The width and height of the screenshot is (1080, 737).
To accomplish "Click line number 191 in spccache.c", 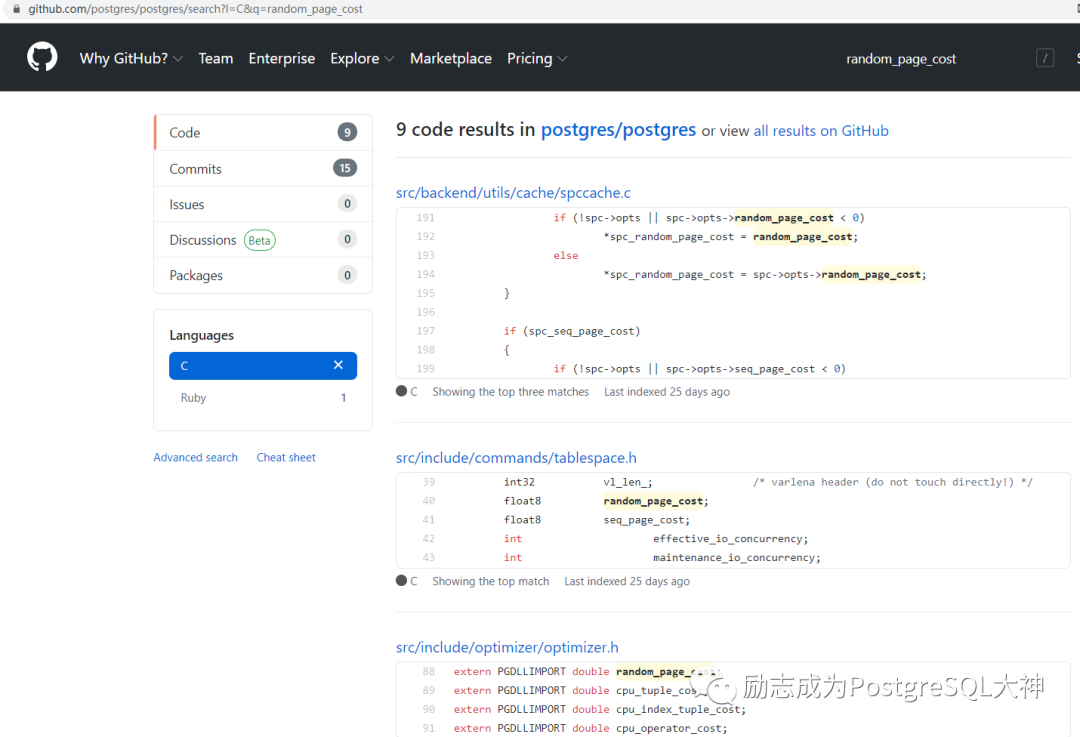I will click(426, 218).
